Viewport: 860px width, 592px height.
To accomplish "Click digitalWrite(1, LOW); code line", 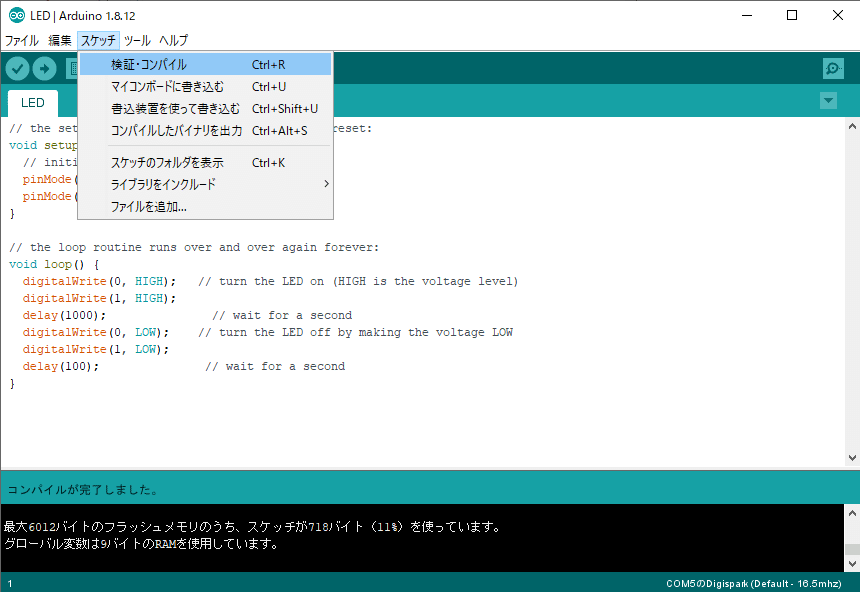I will tap(96, 349).
